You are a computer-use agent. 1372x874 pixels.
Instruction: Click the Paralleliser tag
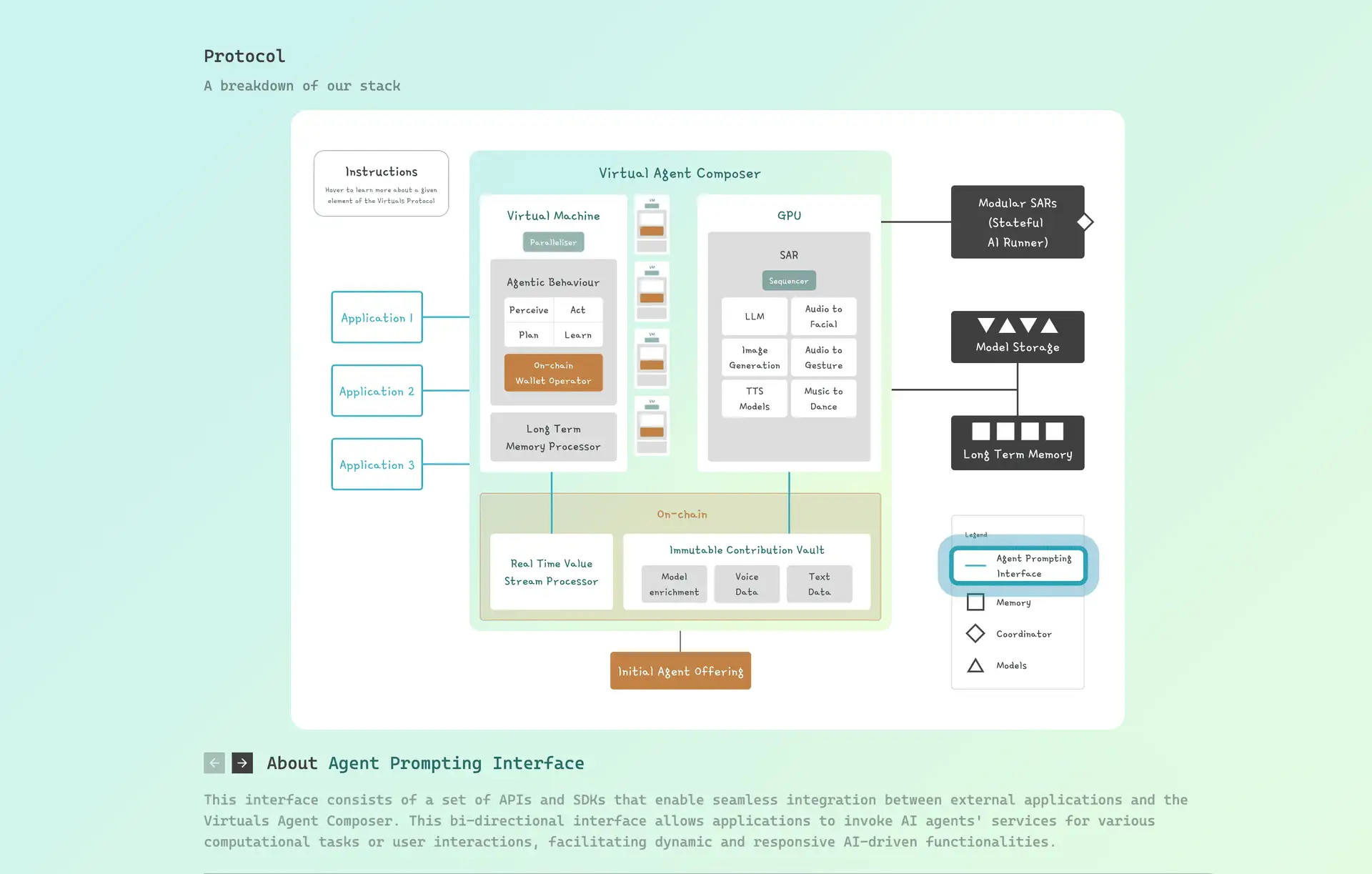pyautogui.click(x=553, y=242)
